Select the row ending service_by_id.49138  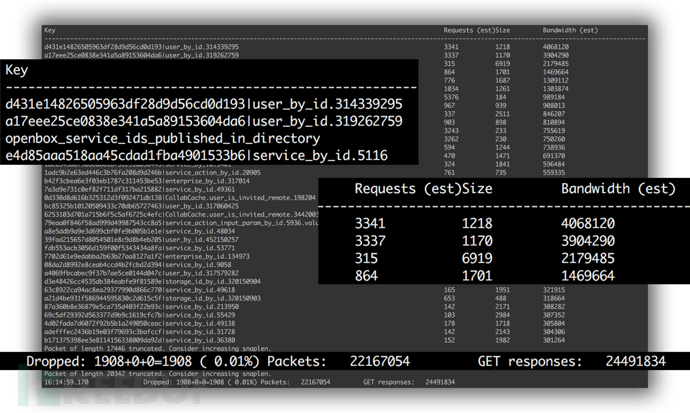[x=139, y=323]
